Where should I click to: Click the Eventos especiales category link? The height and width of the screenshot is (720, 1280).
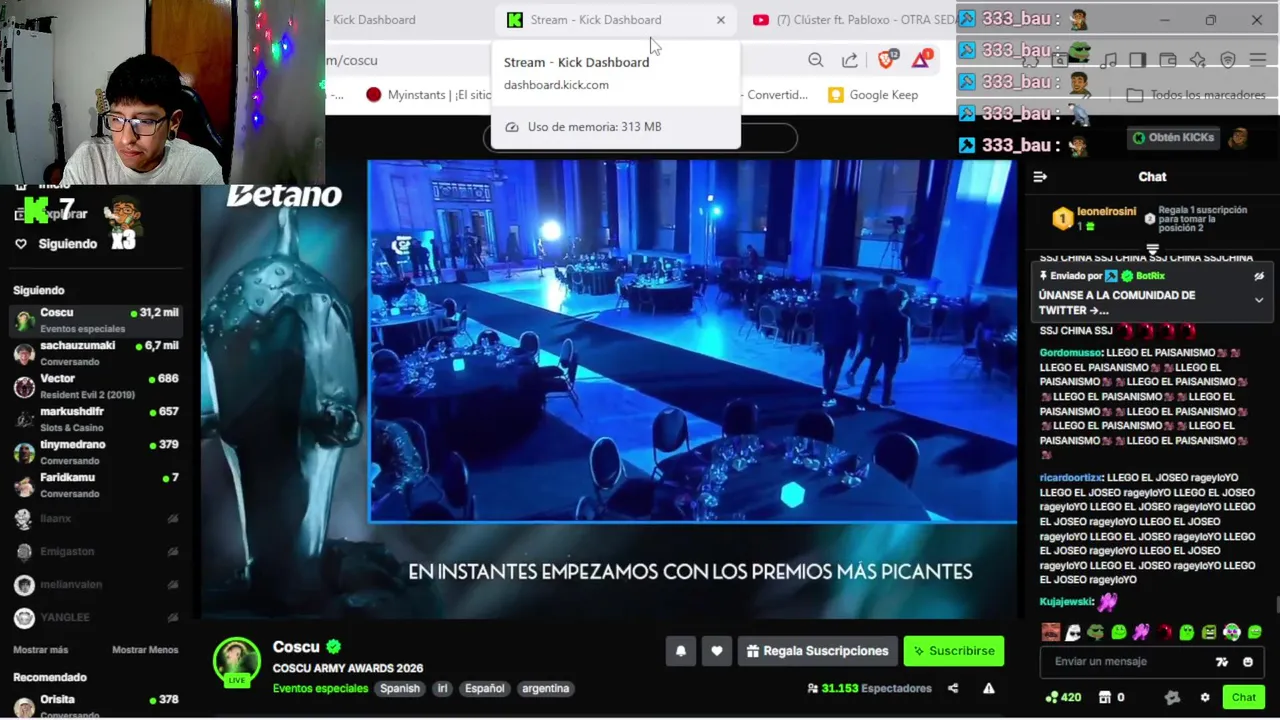(x=320, y=688)
